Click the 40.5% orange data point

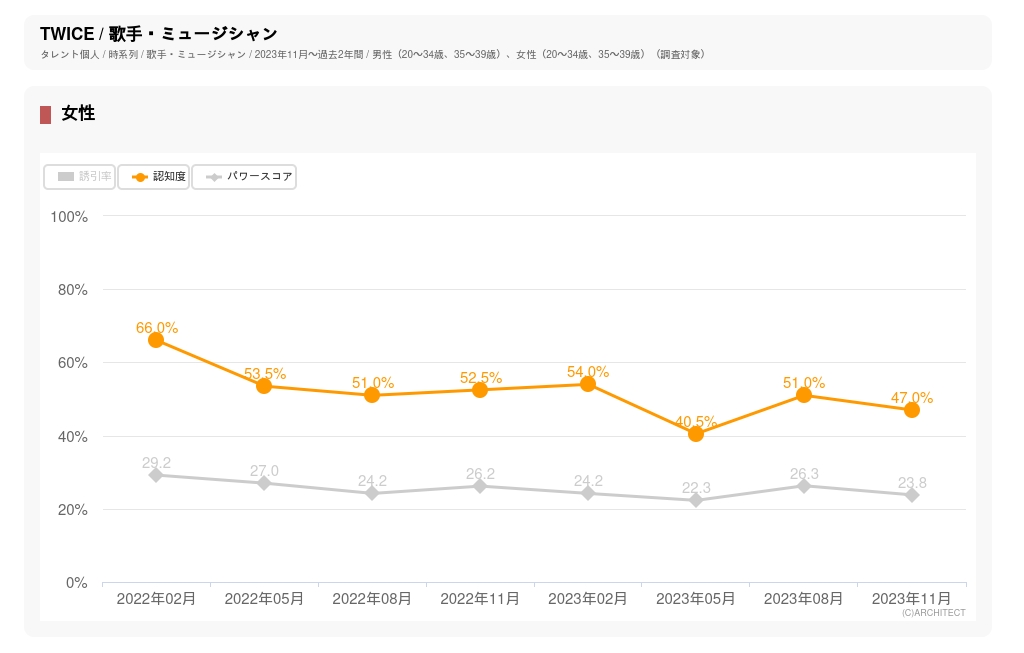click(696, 434)
